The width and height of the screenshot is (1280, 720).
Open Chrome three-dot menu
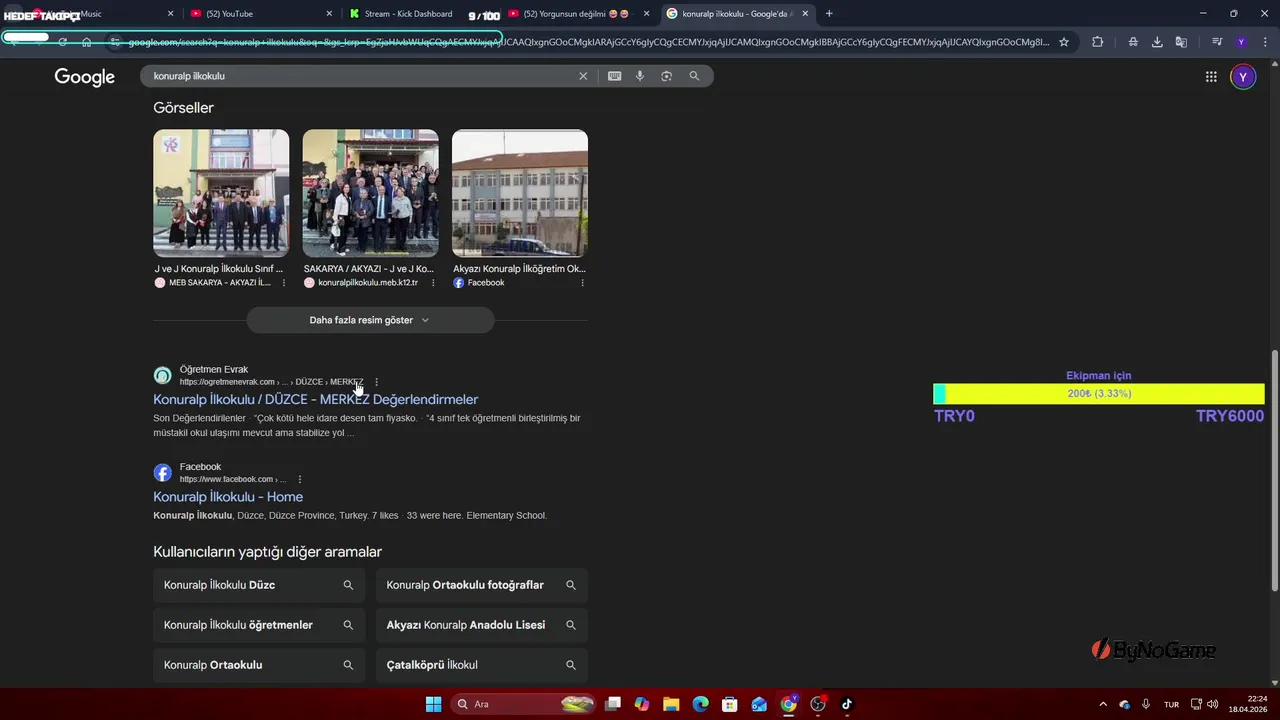(1263, 42)
